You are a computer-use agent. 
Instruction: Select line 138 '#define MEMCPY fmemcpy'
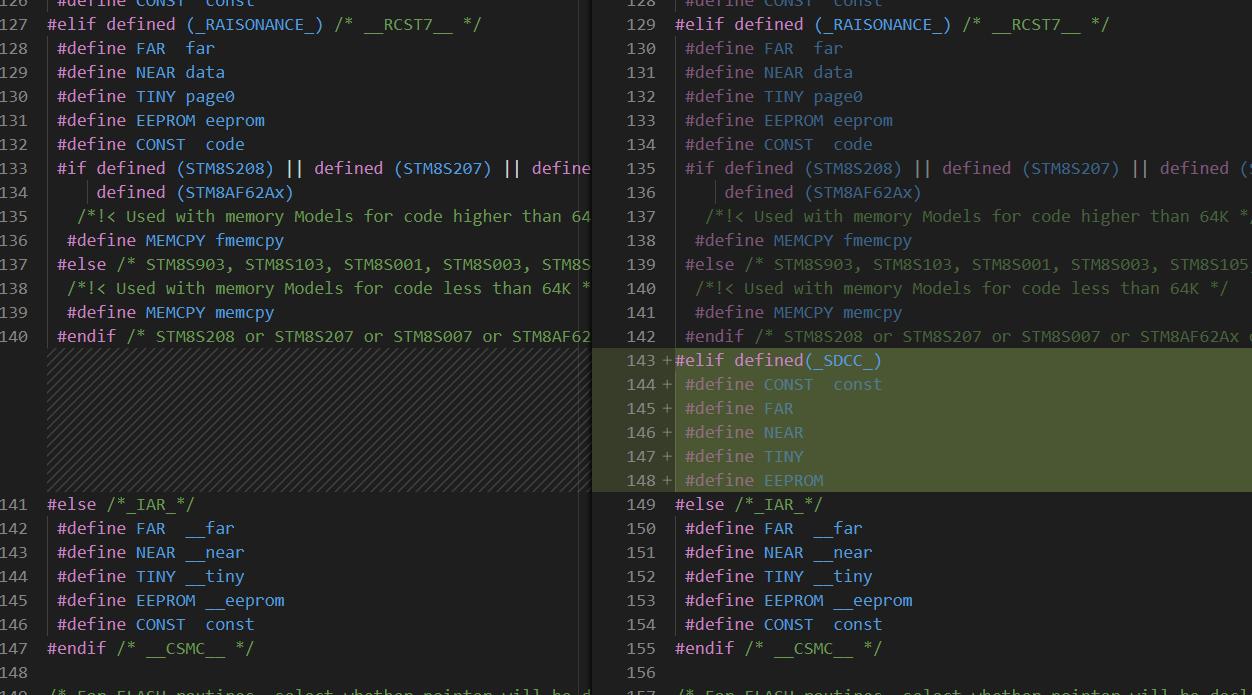pos(803,240)
